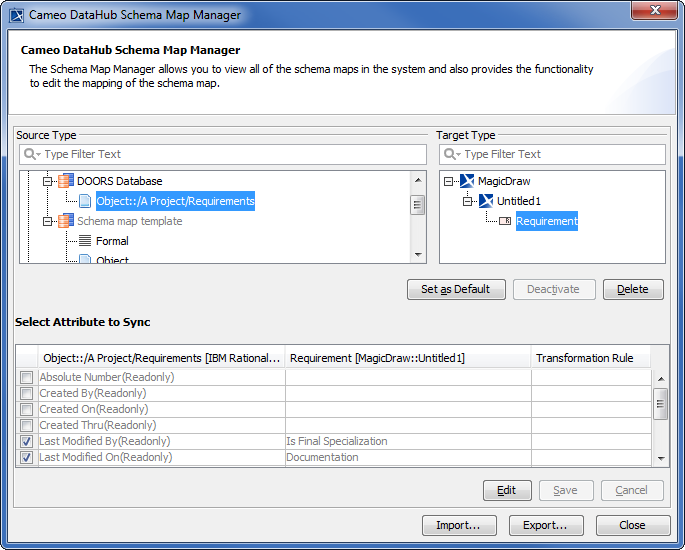Check the Created On(Readonly) checkbox
685x550 pixels.
(27, 409)
